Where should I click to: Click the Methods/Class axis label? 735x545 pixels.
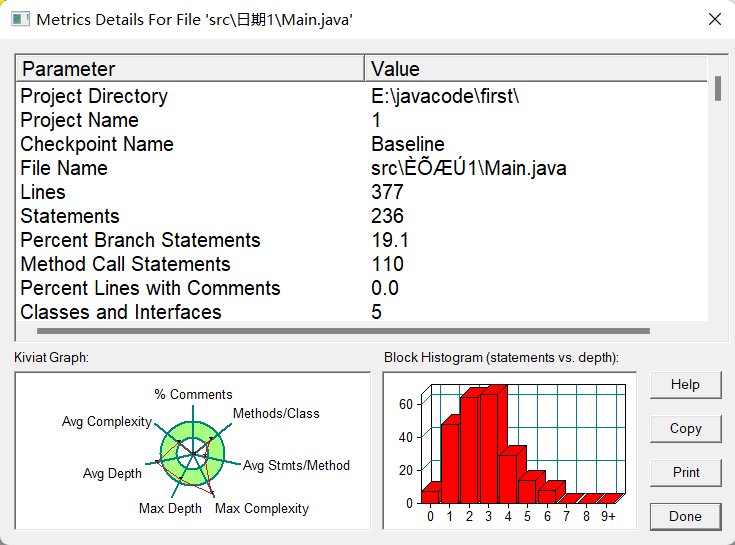[276, 413]
